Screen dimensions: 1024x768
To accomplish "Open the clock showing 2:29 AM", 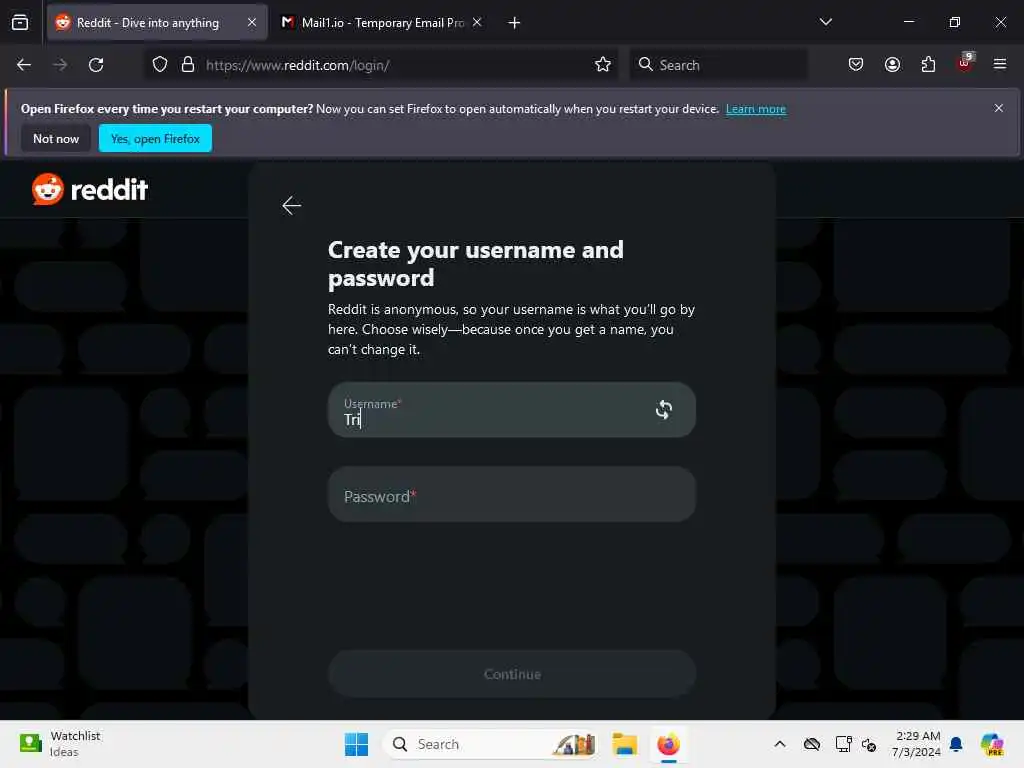I will [x=917, y=744].
